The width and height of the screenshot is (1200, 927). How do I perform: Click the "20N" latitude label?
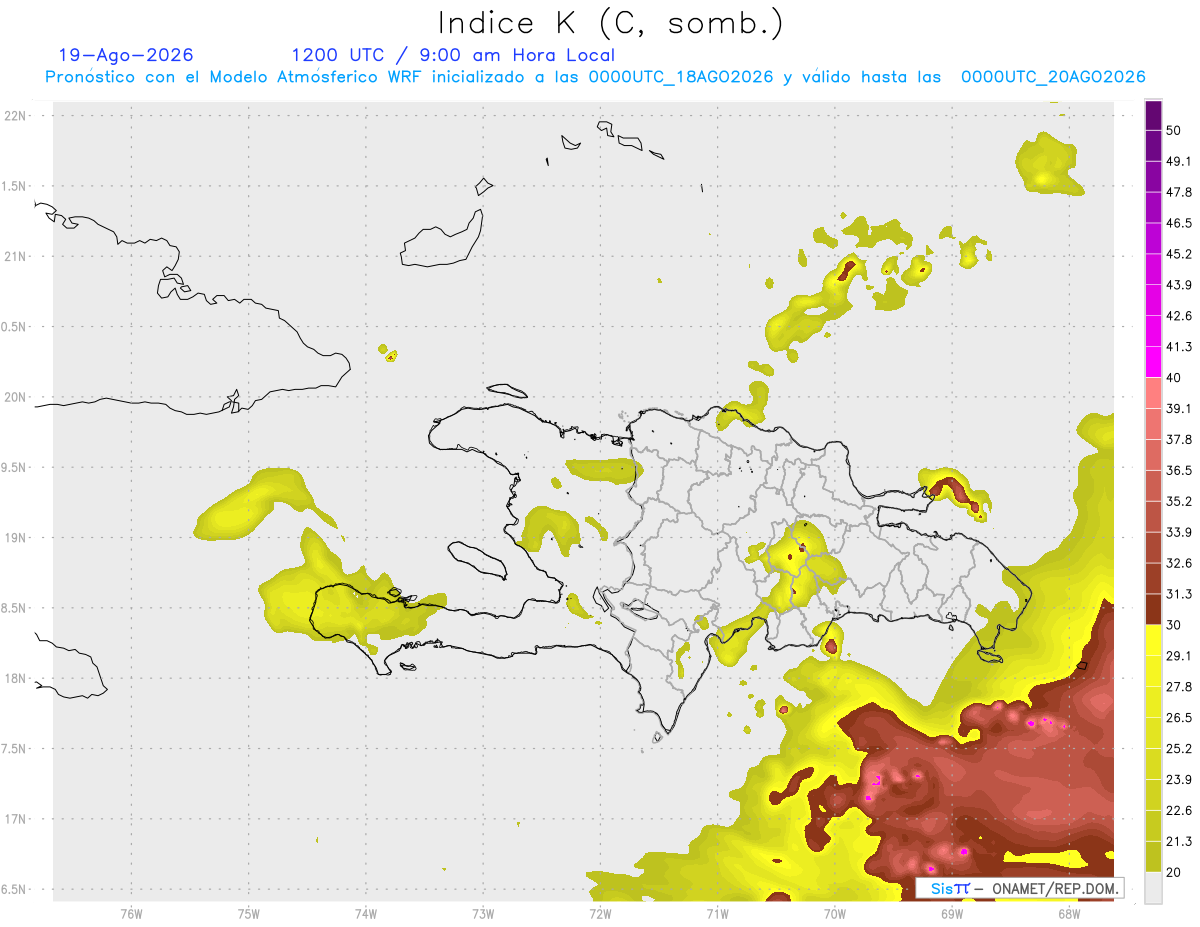point(15,397)
